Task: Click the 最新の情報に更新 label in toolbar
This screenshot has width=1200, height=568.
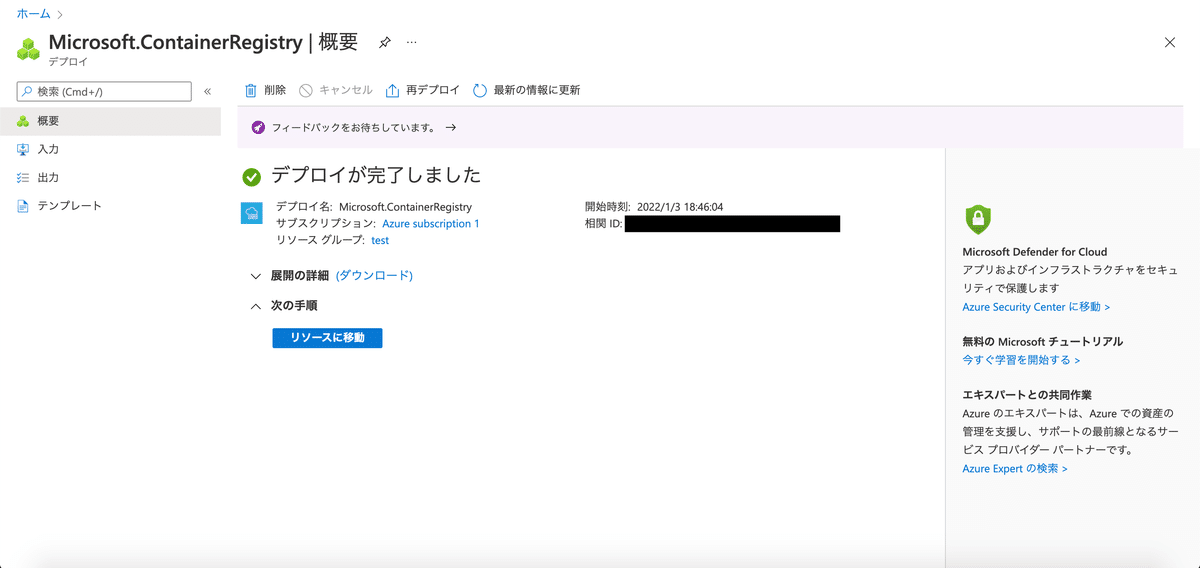Action: tap(537, 90)
